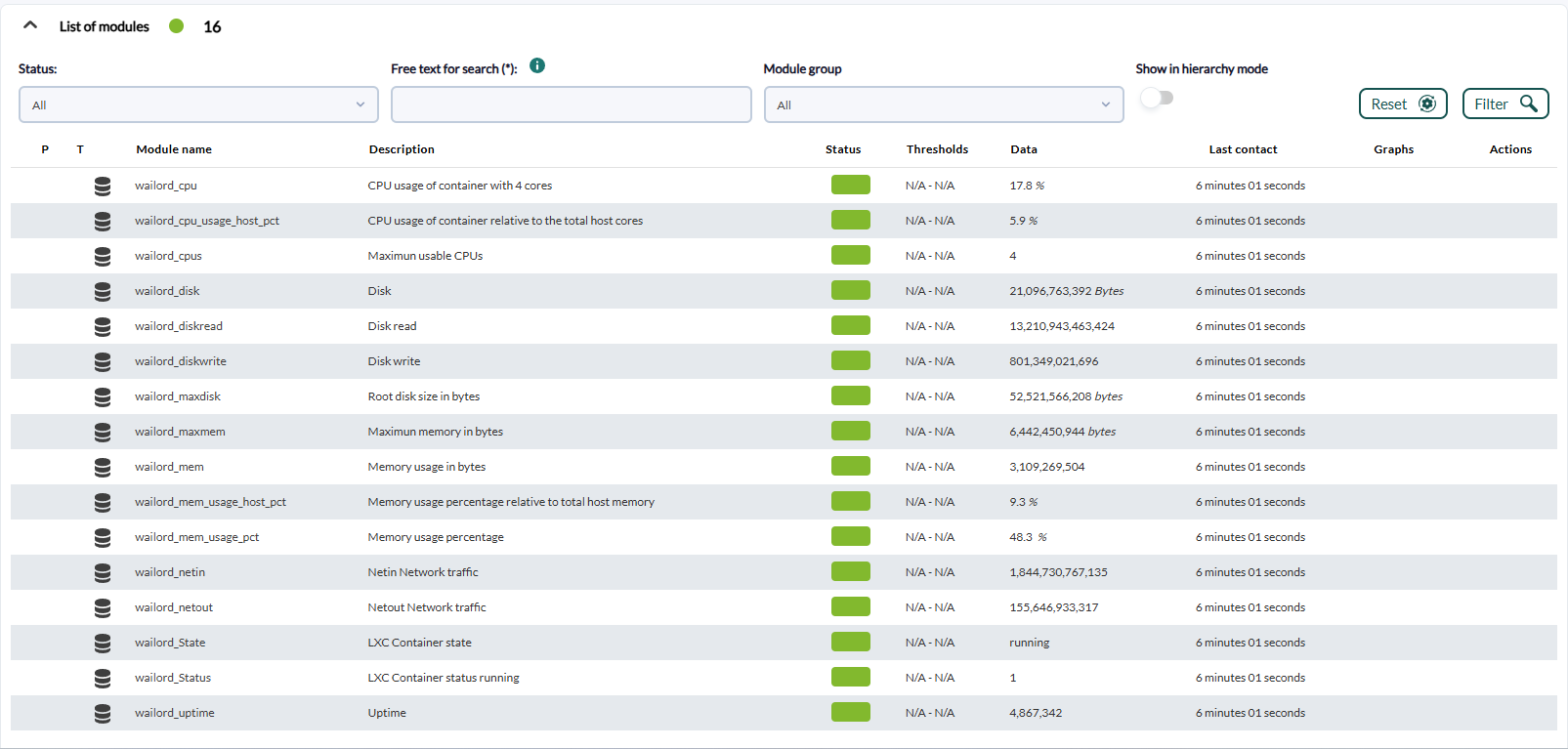1568x749 pixels.
Task: Open the Status dropdown
Action: tap(198, 104)
